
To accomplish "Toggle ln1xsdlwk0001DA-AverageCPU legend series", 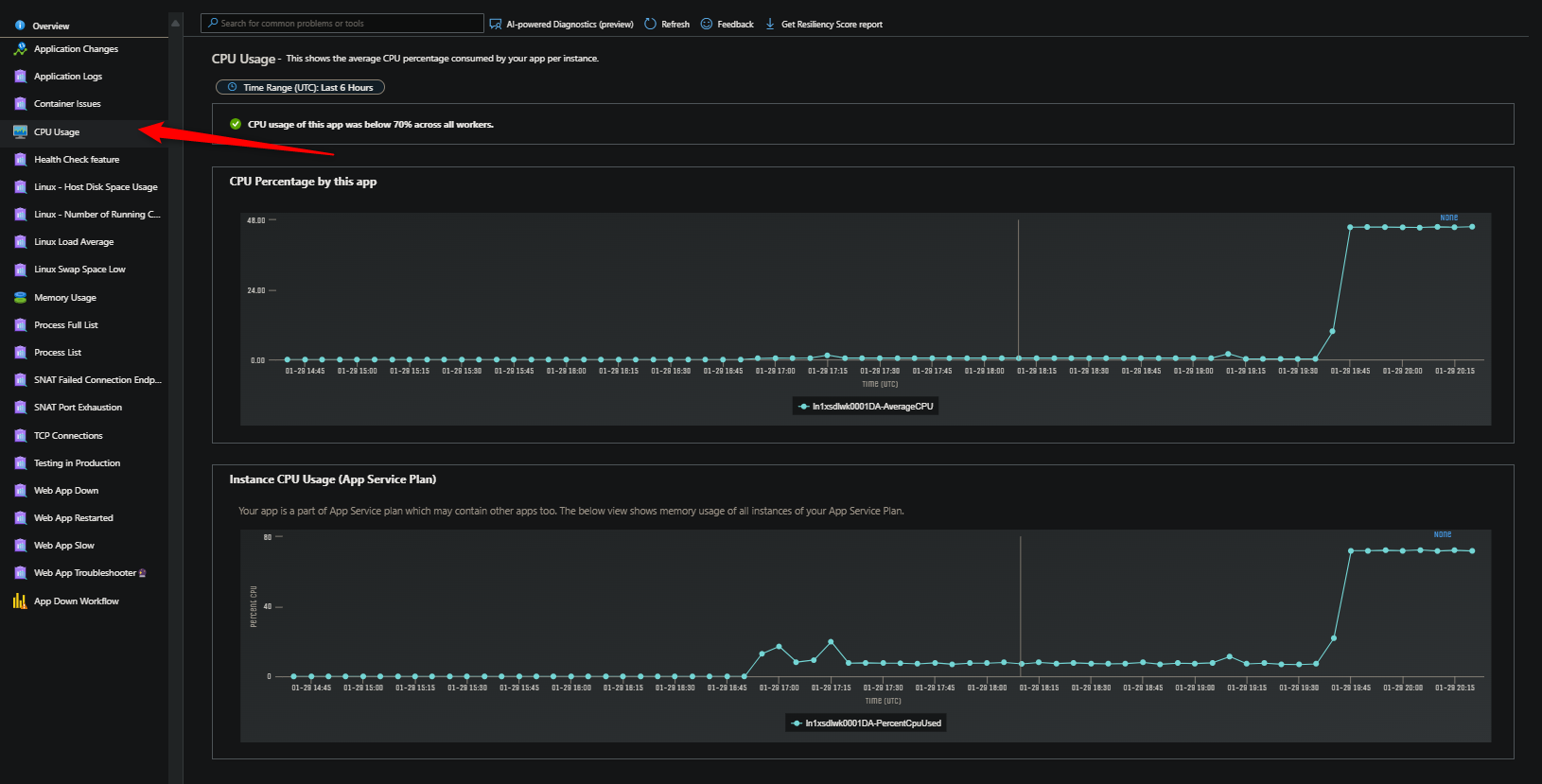I will 866,407.
